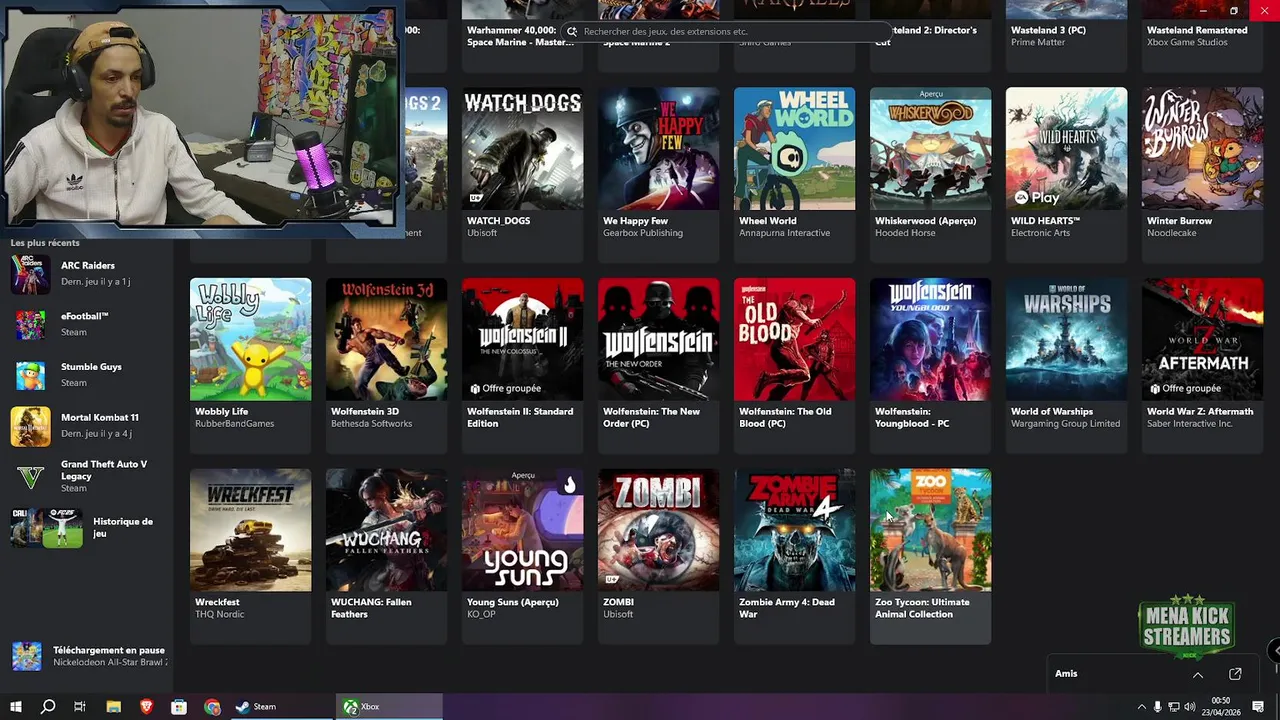
Task: Launch Brave browser from taskbar
Action: click(146, 707)
